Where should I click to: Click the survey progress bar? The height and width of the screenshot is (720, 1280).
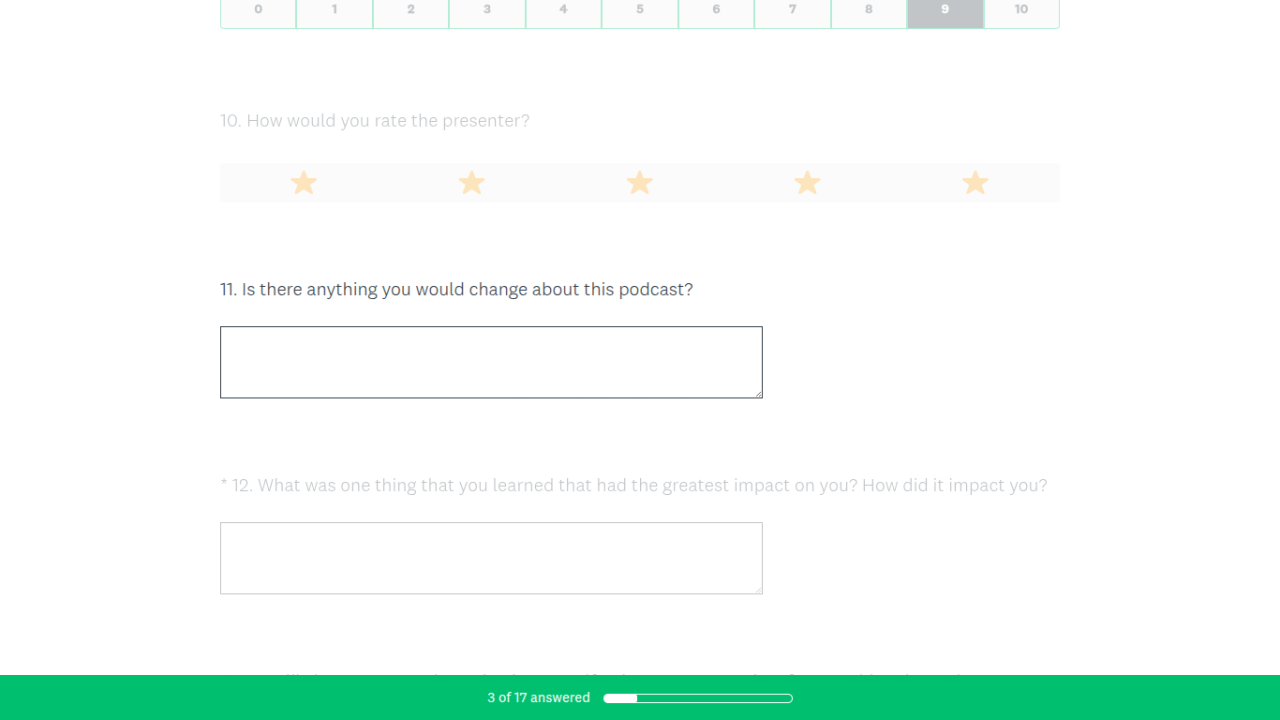point(698,698)
